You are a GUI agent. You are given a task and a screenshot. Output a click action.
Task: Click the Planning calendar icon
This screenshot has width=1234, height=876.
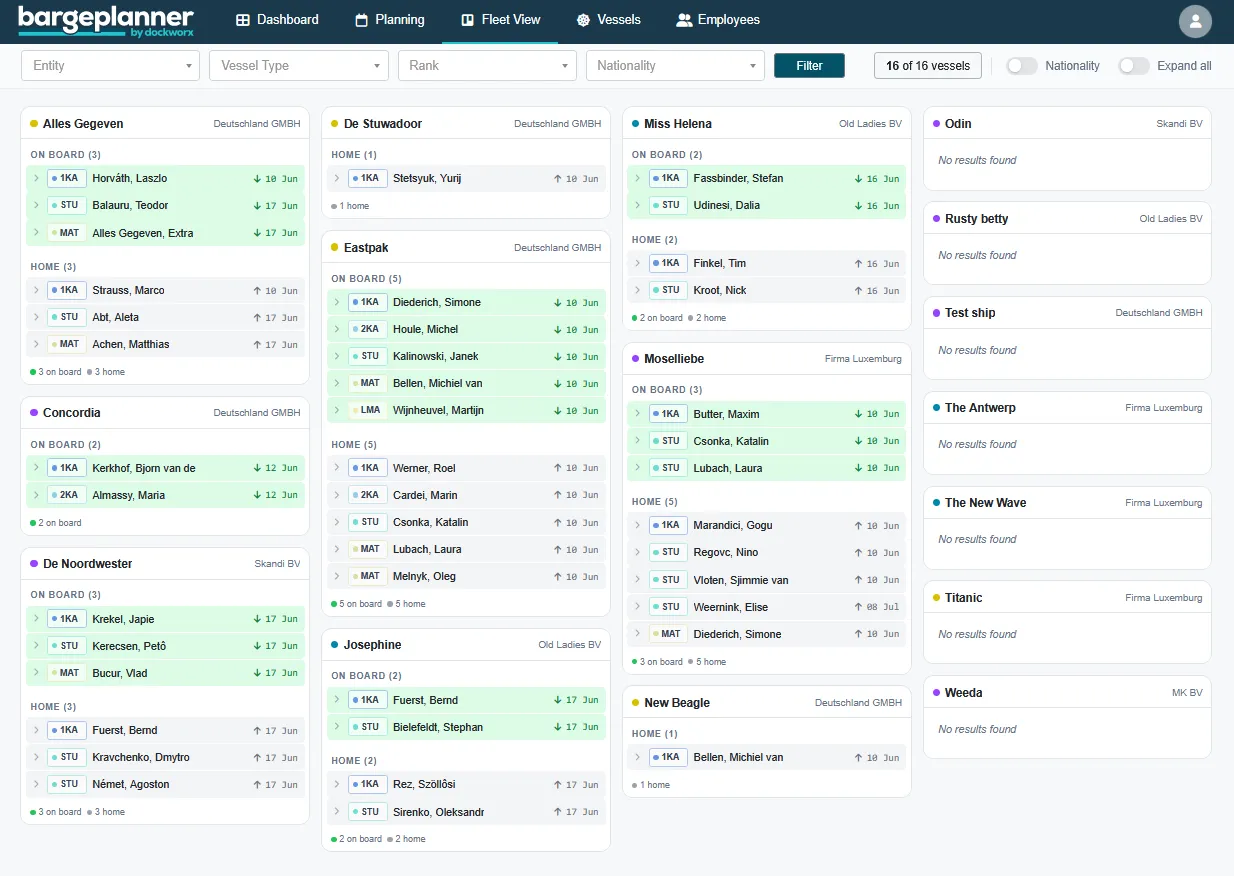click(x=361, y=20)
